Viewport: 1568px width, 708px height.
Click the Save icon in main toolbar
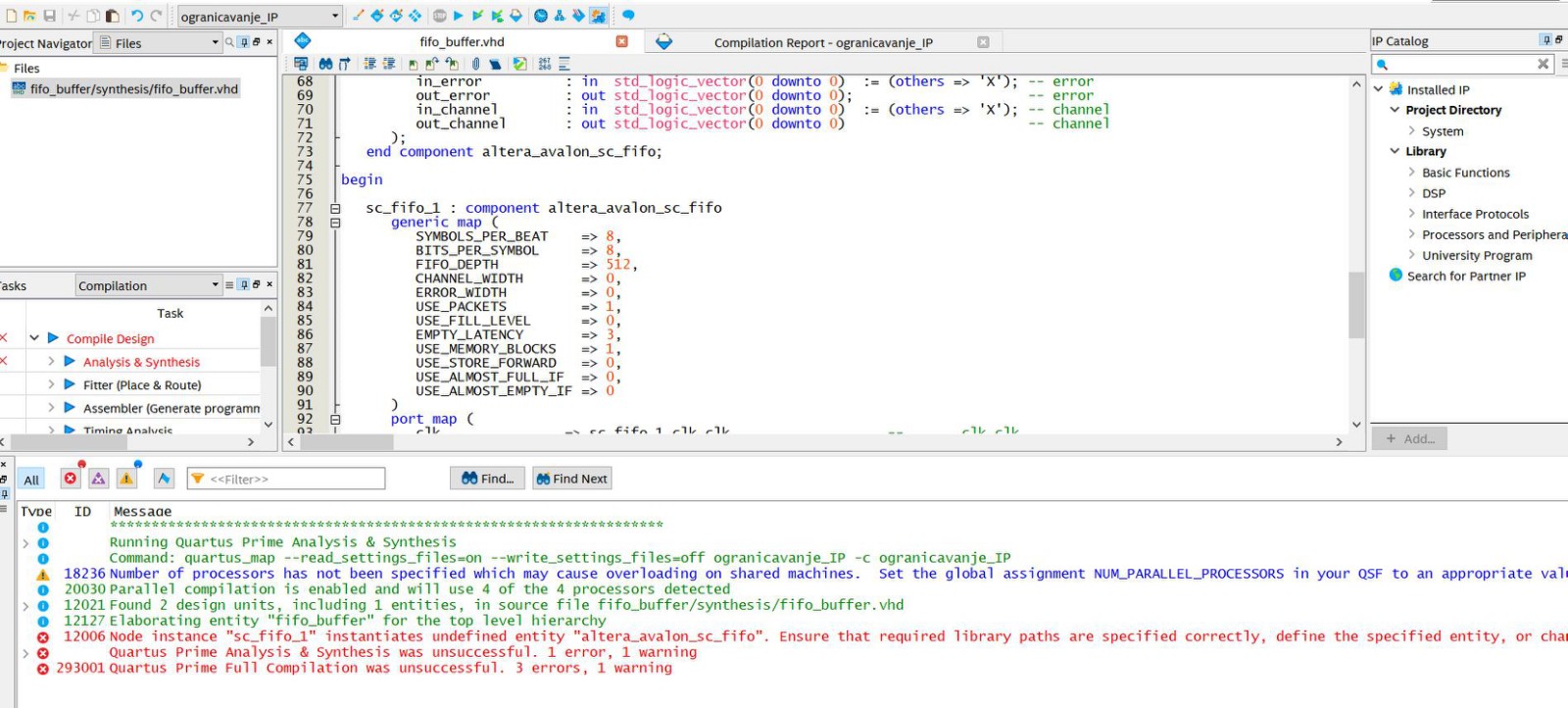pyautogui.click(x=49, y=16)
